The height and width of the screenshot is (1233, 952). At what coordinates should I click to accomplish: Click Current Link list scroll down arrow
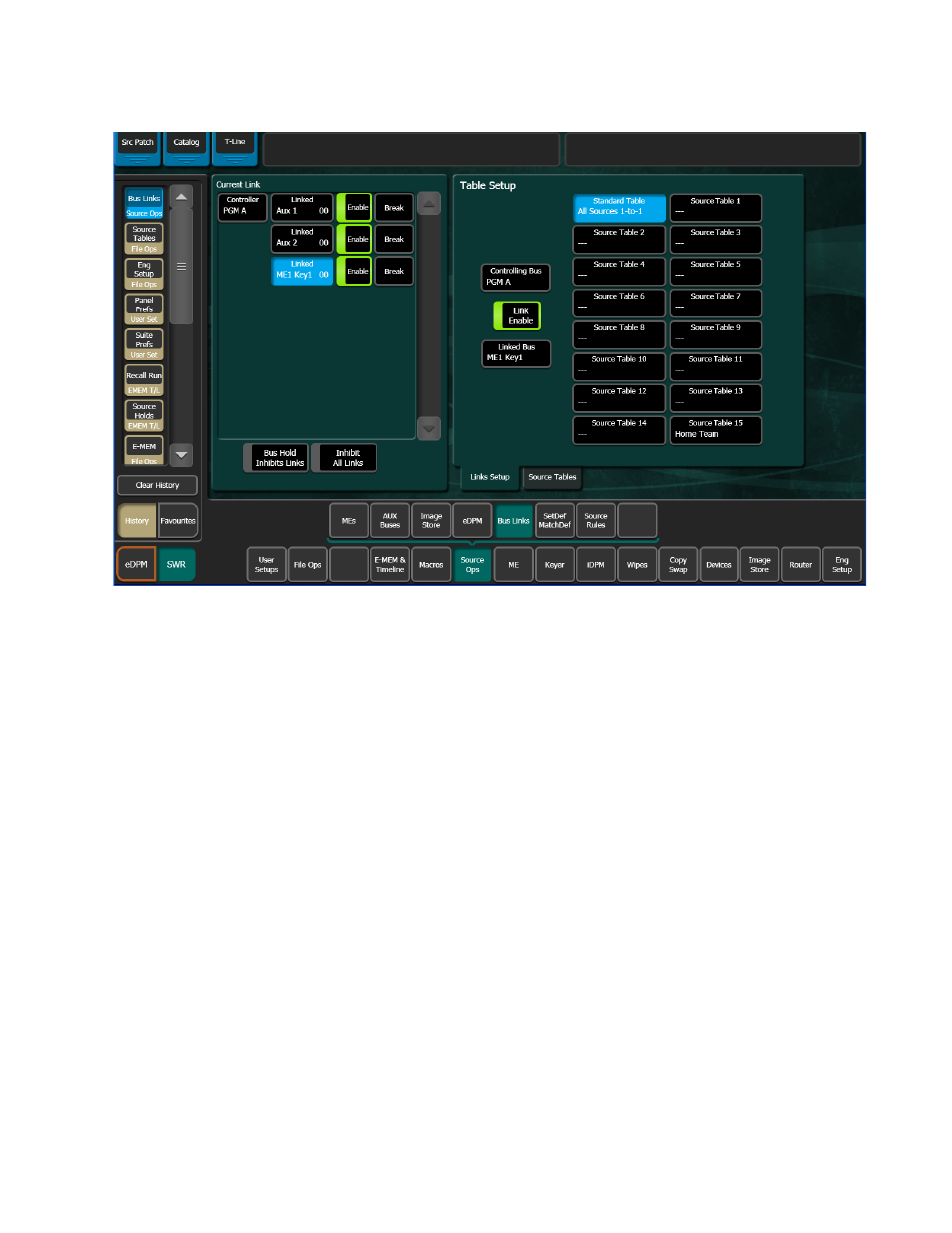429,428
